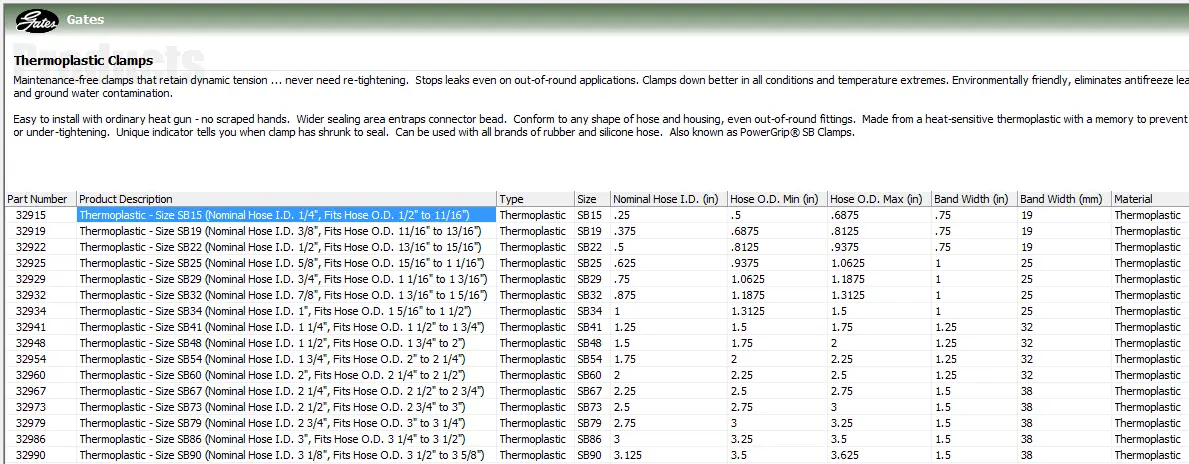This screenshot has height=464, width=1189.
Task: Select part number 32967 cell
Action: coord(40,391)
